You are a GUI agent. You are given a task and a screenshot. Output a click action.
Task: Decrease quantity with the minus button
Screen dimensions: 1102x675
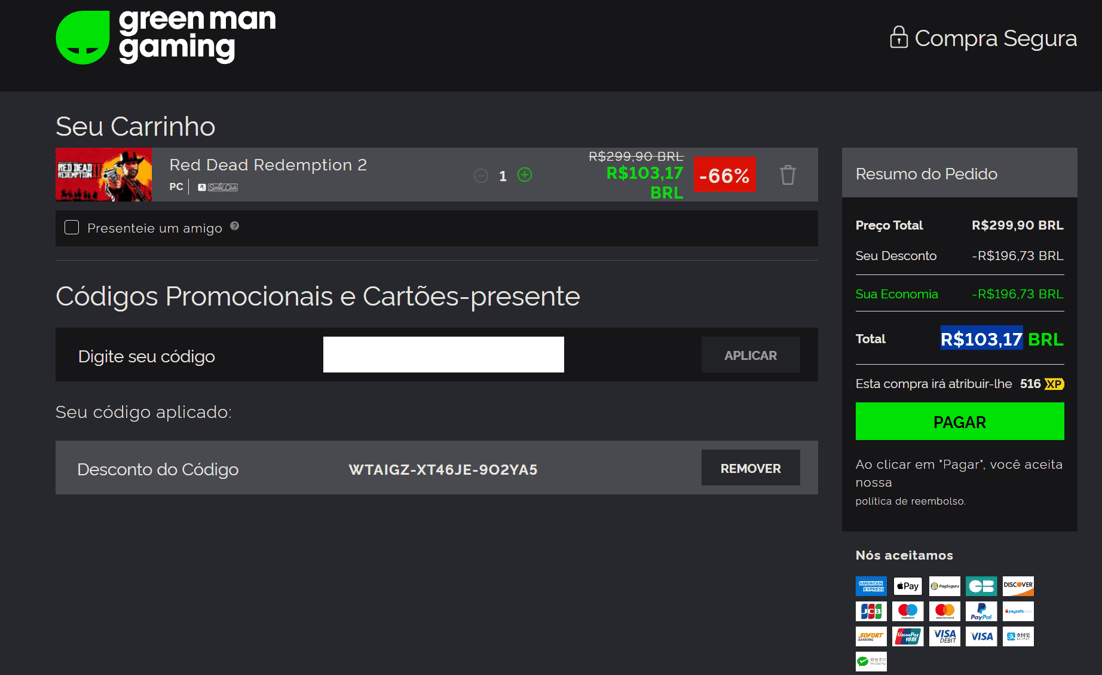481,175
